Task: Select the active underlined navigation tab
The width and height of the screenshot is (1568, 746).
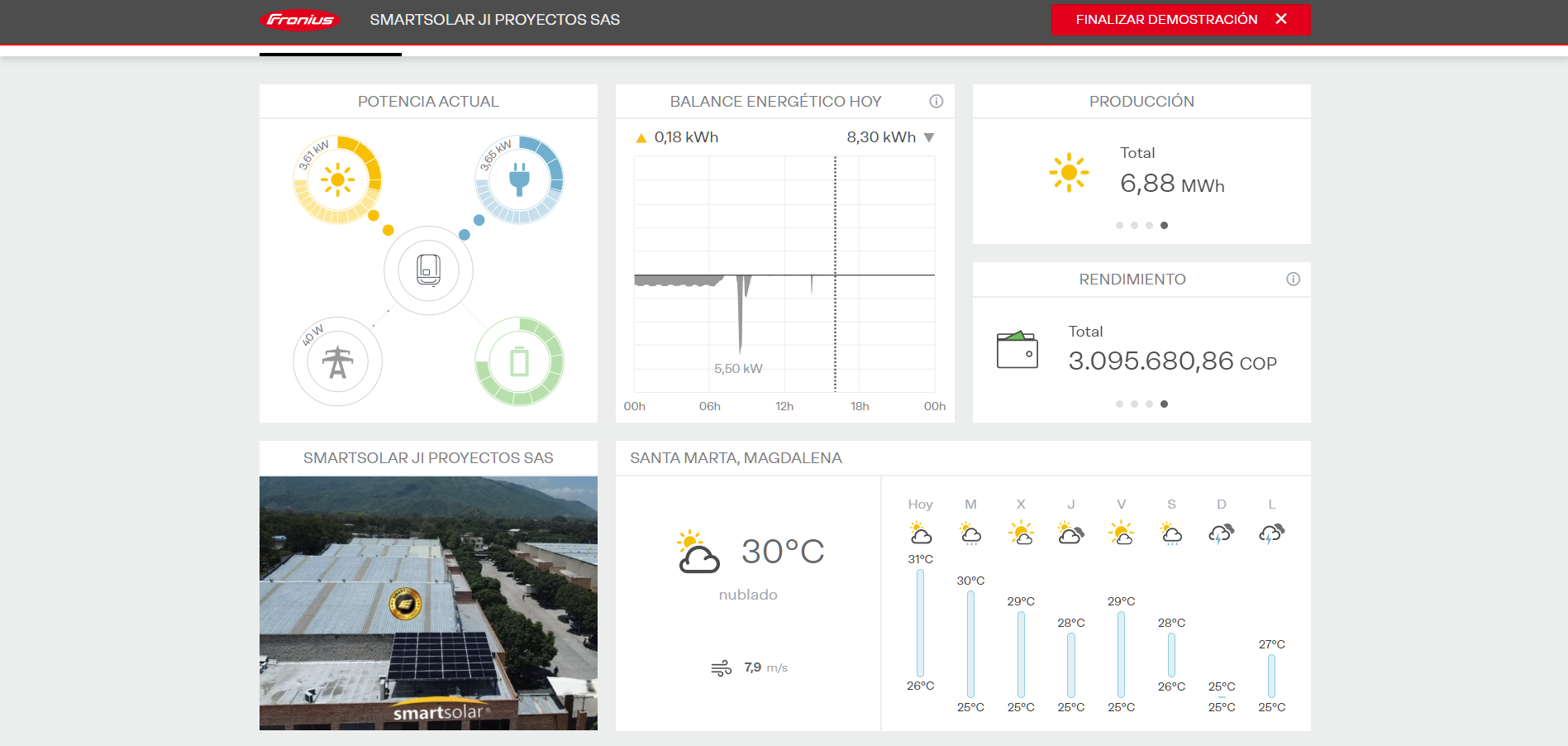Action: click(x=330, y=53)
